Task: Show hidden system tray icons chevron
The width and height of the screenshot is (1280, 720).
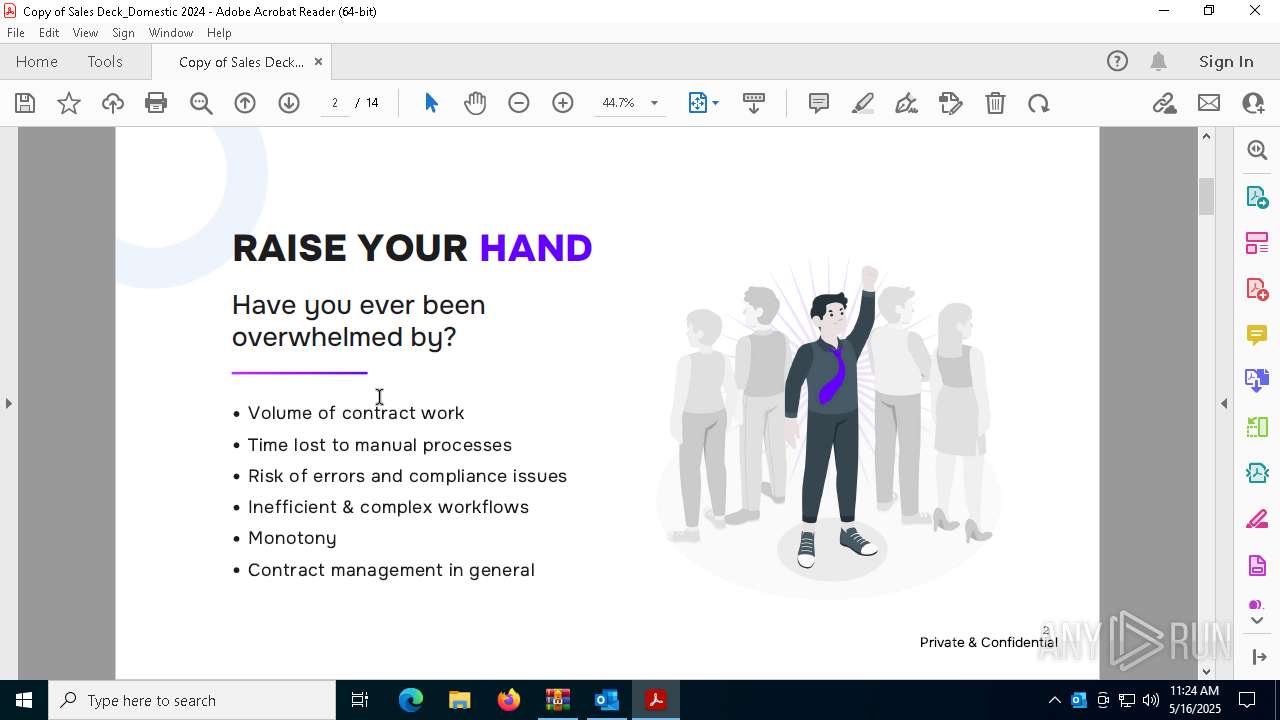Action: point(1054,700)
